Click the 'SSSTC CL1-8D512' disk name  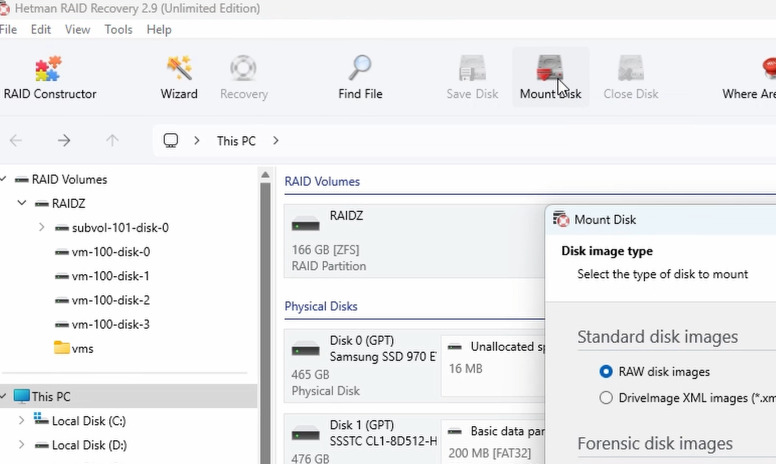[x=383, y=441]
